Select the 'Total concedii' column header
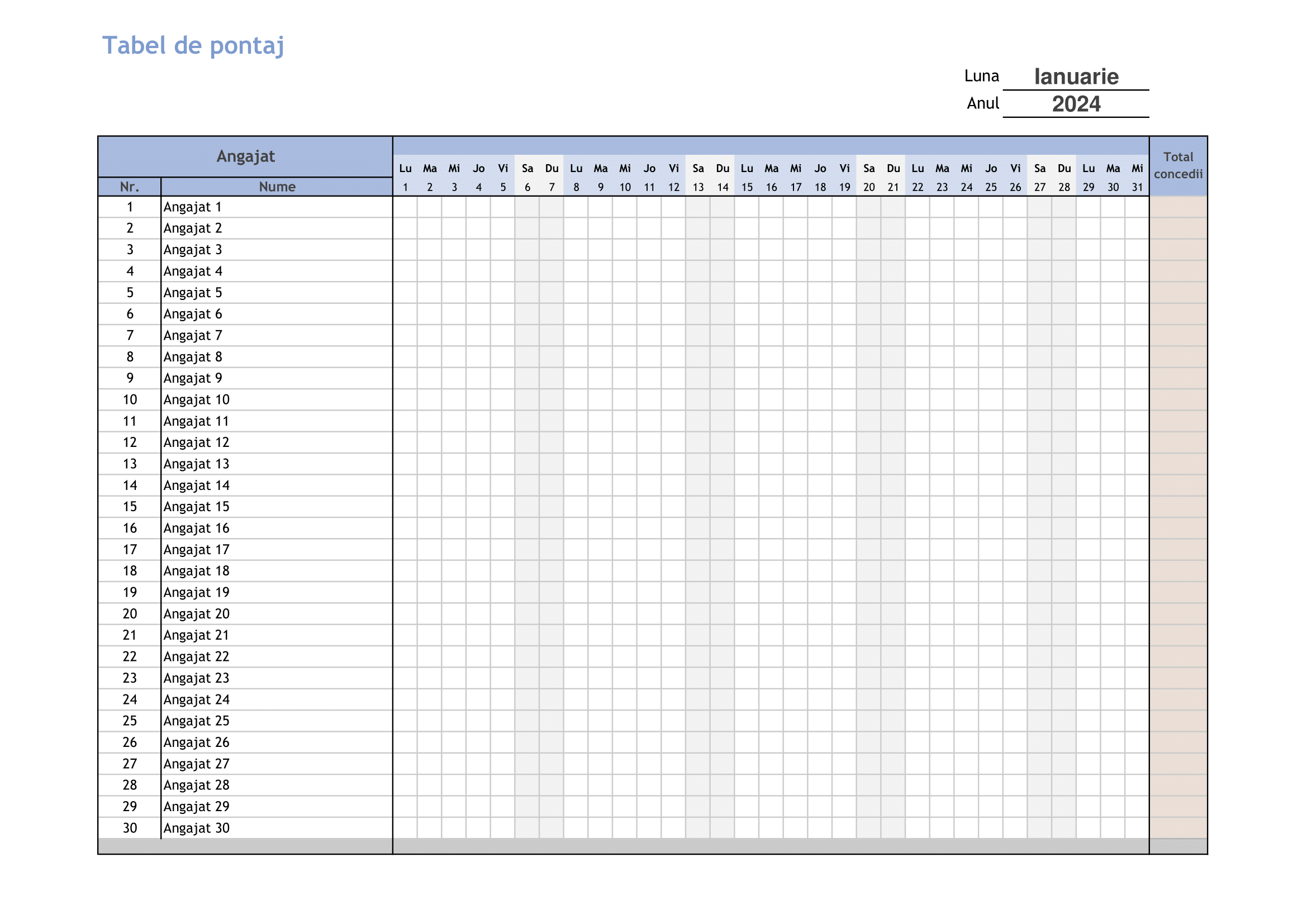Screen dimensions: 1307x924 tap(1178, 165)
